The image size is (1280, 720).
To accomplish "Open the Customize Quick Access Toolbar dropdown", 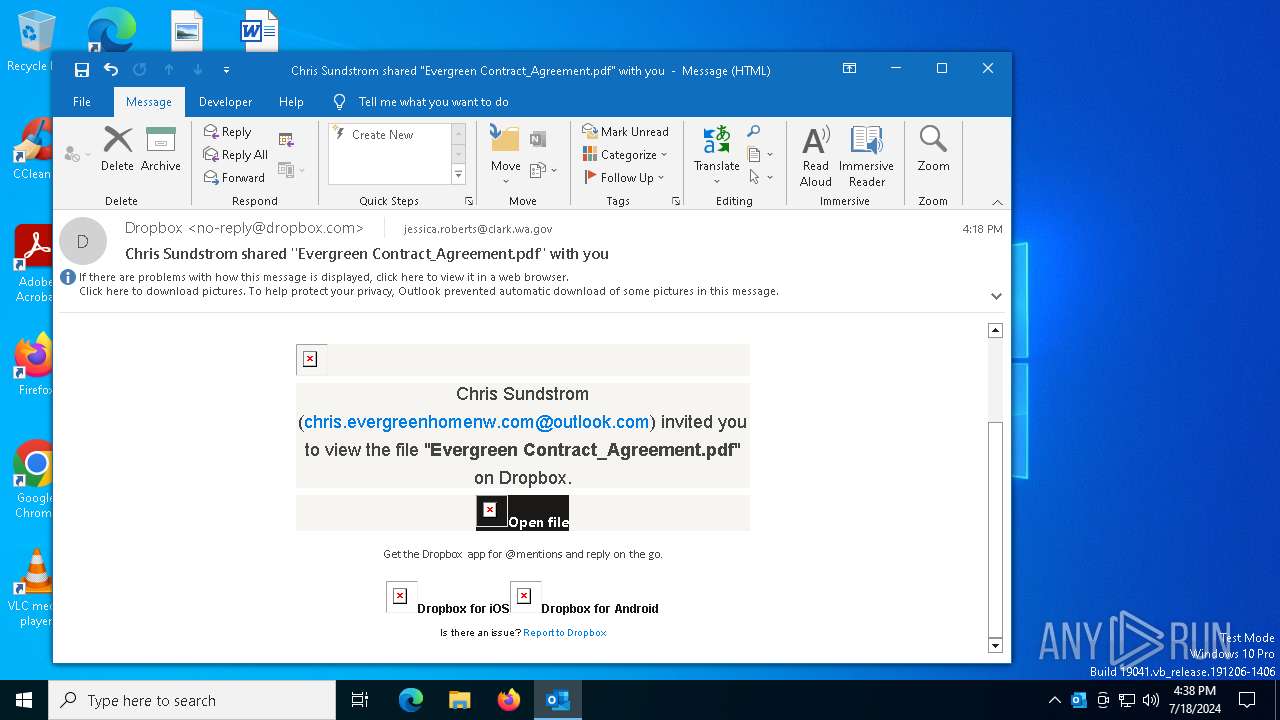I will click(226, 70).
